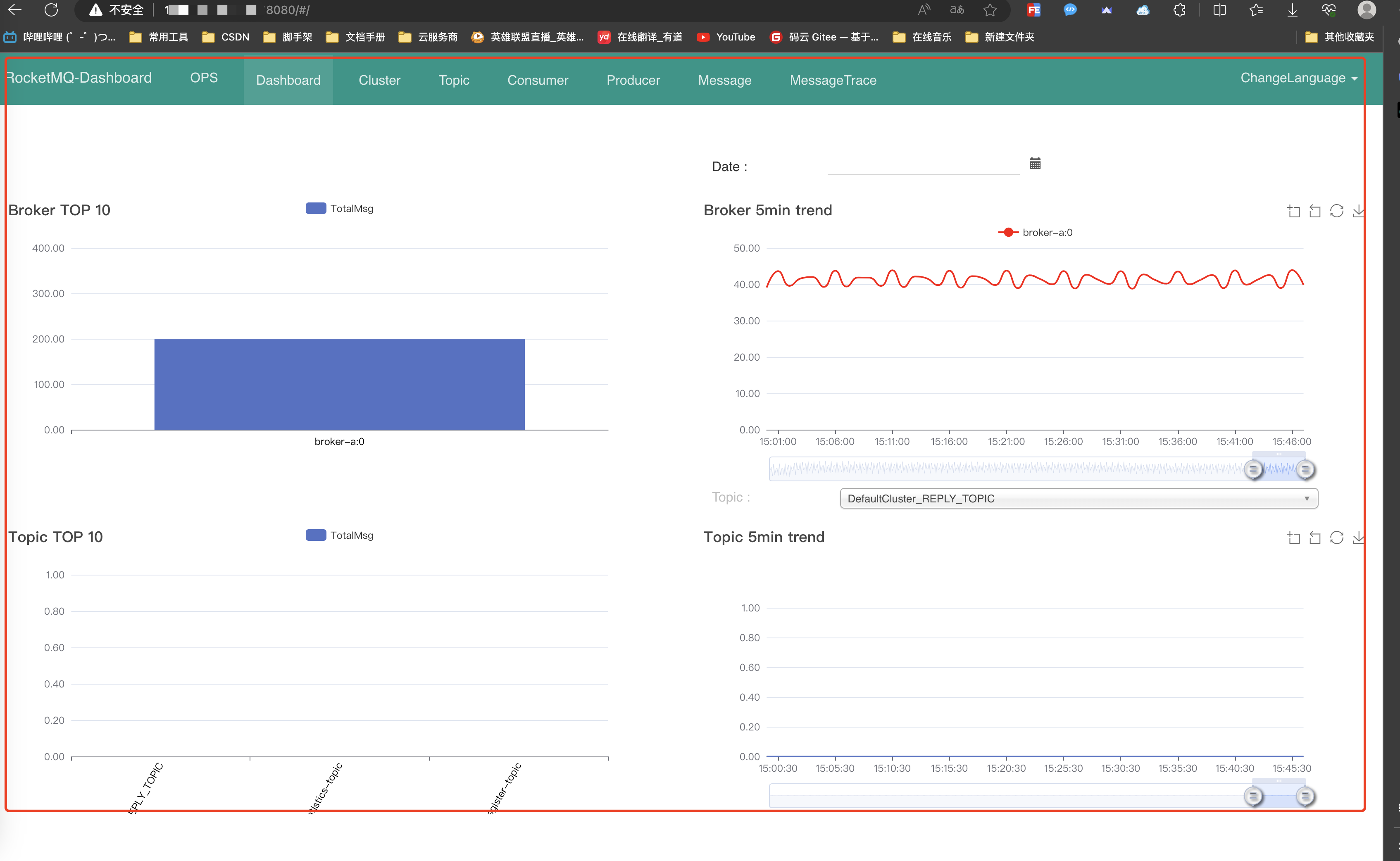Image resolution: width=1400 pixels, height=861 pixels.
Task: Switch to the OPS tab
Action: click(x=204, y=78)
